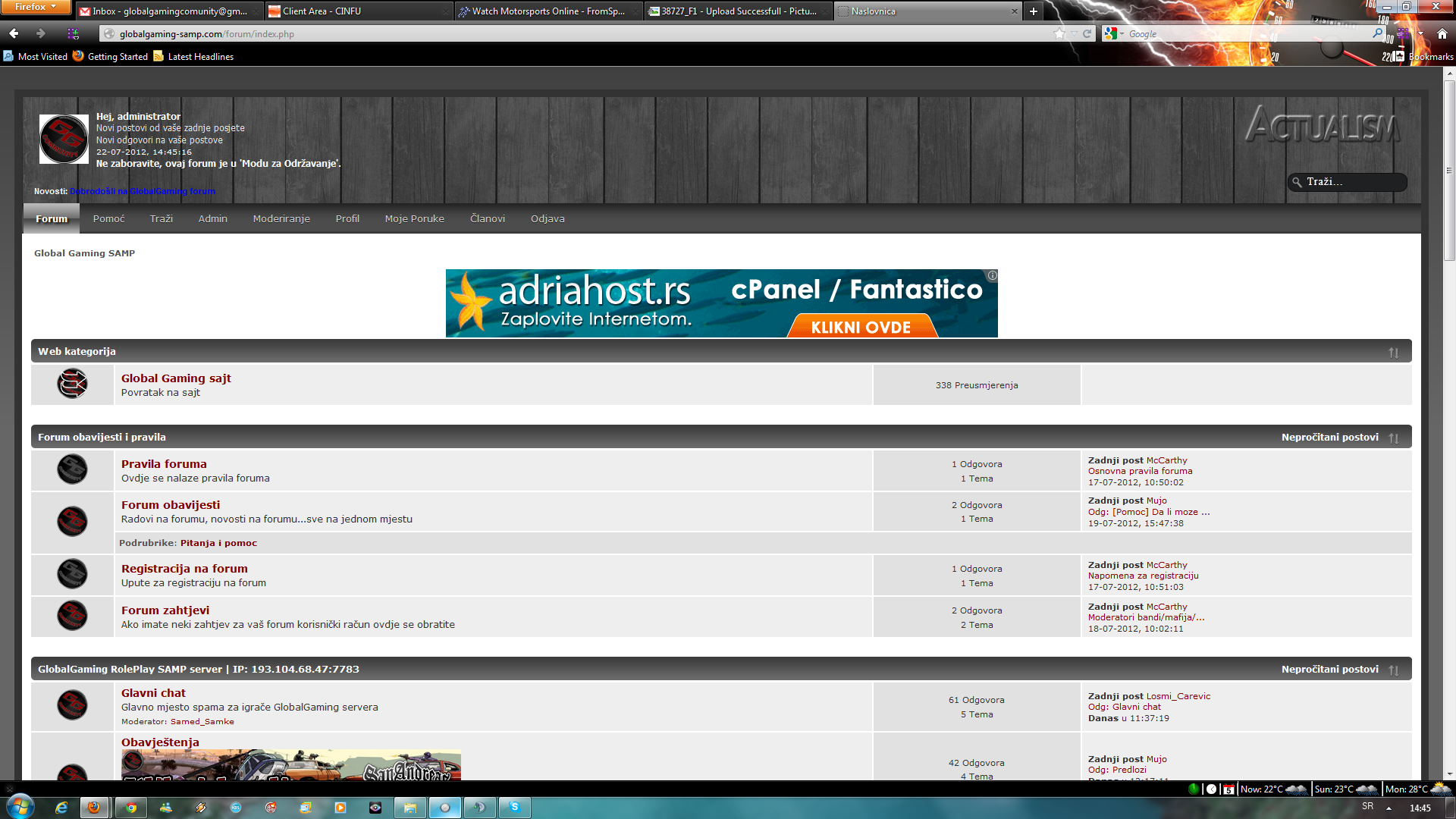Image resolution: width=1456 pixels, height=819 pixels.
Task: Click the Pitanja i pomoc subforum link
Action: coord(218,543)
